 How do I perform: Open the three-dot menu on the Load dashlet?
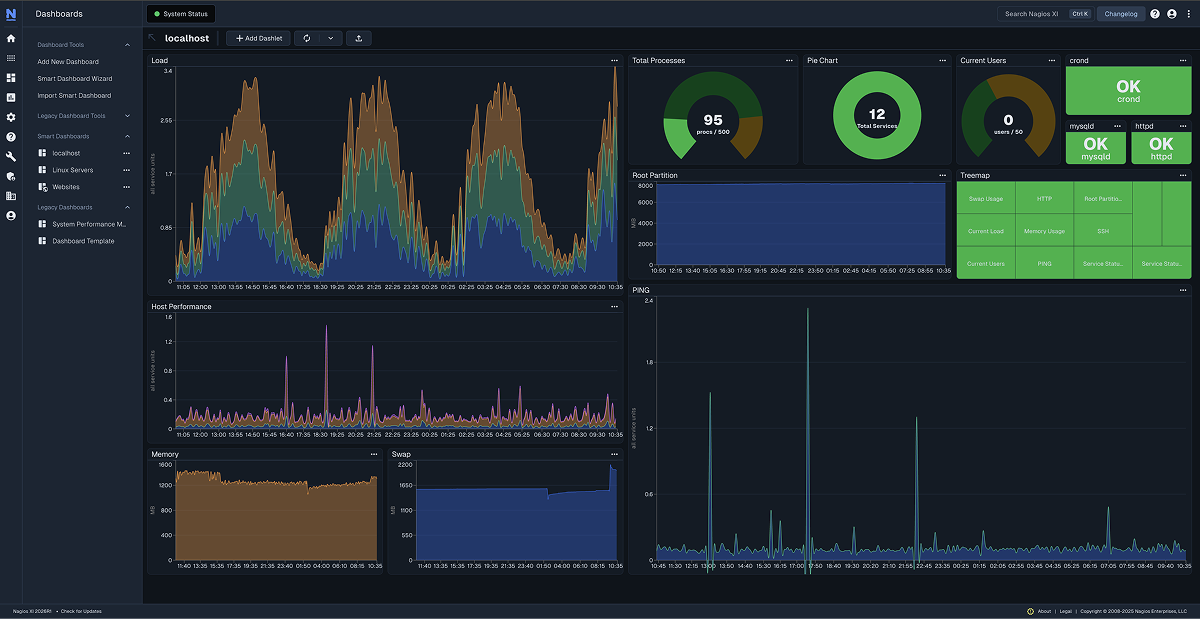pos(614,60)
